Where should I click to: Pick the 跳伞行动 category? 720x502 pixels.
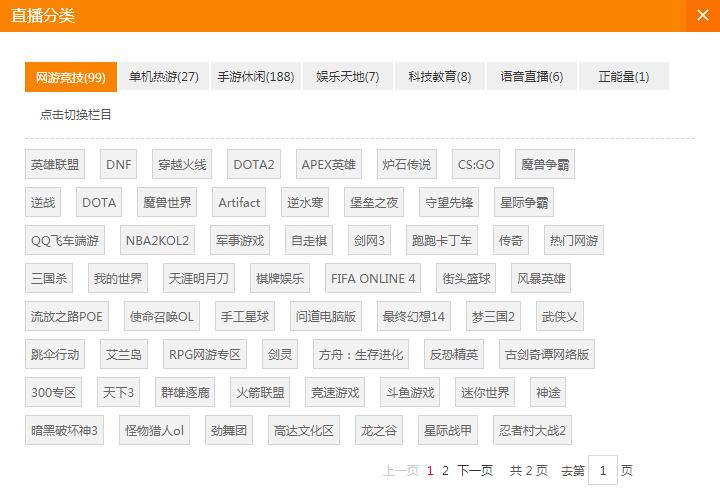[x=55, y=354]
